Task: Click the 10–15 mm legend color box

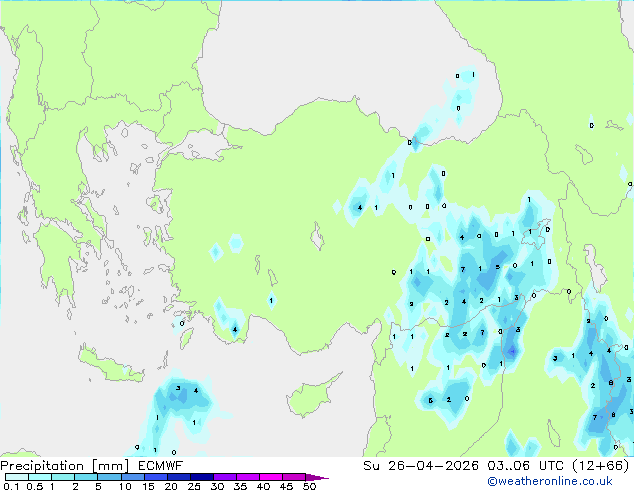Action: coord(132,477)
